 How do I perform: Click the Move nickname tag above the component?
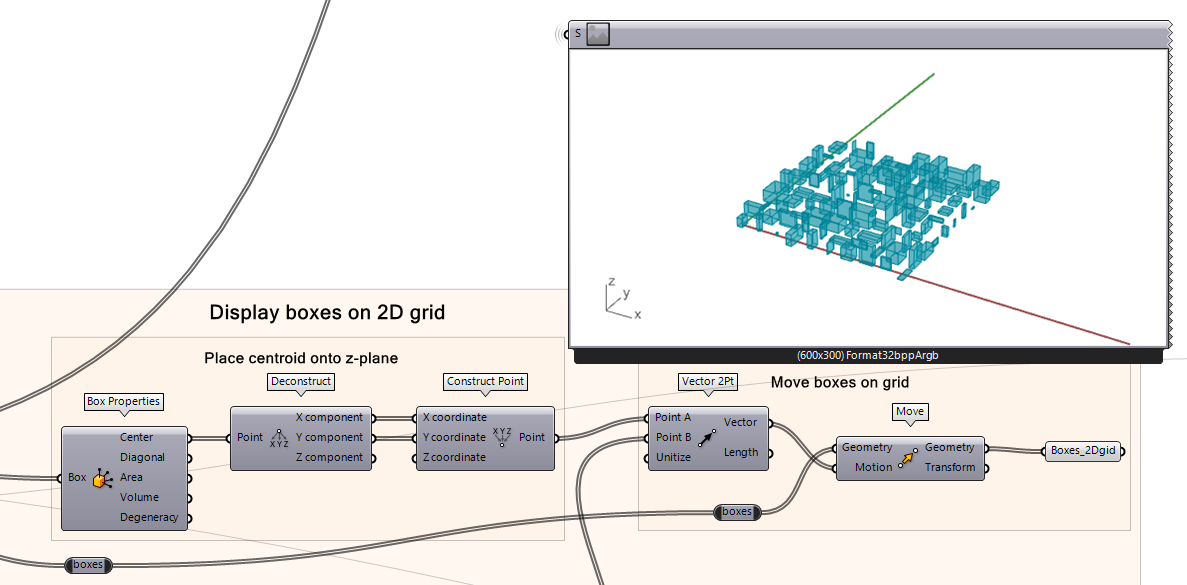[x=911, y=411]
